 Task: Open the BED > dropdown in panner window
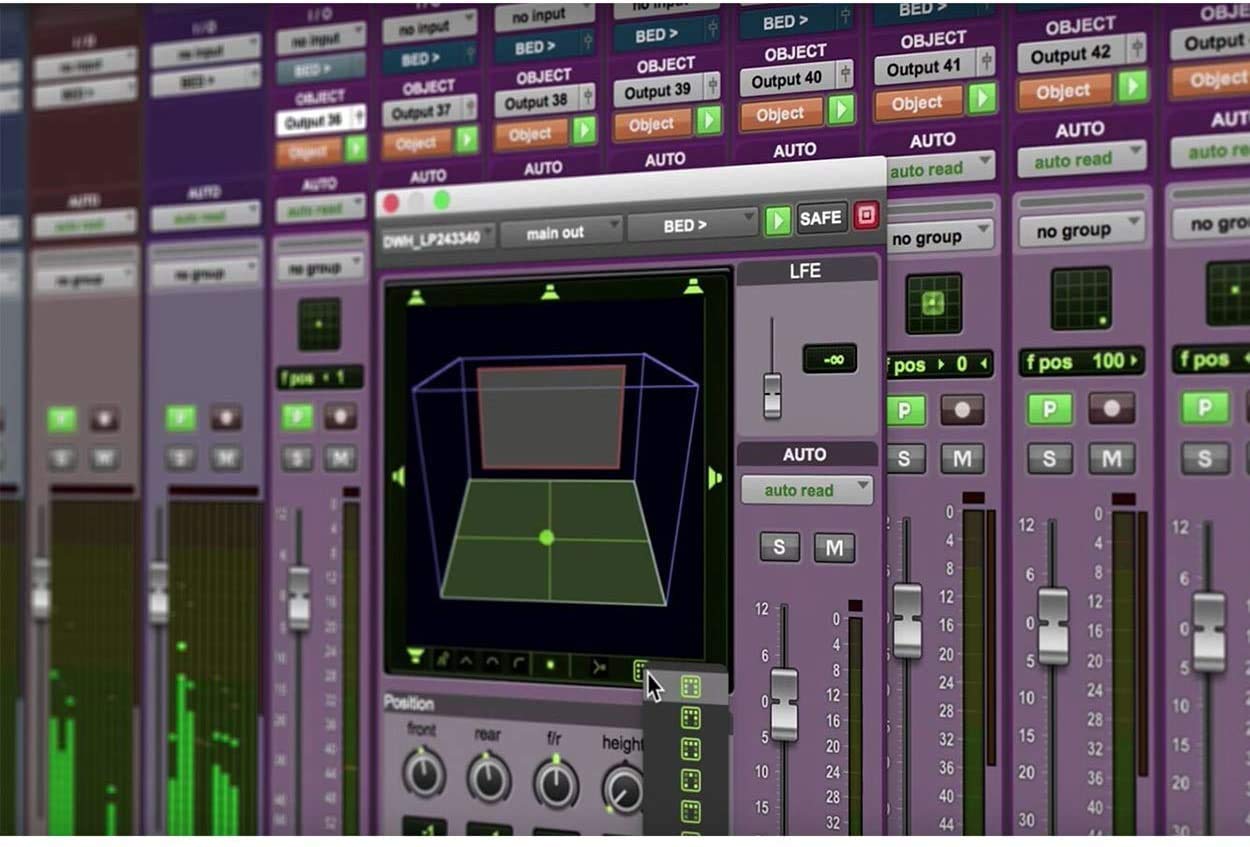click(x=692, y=225)
